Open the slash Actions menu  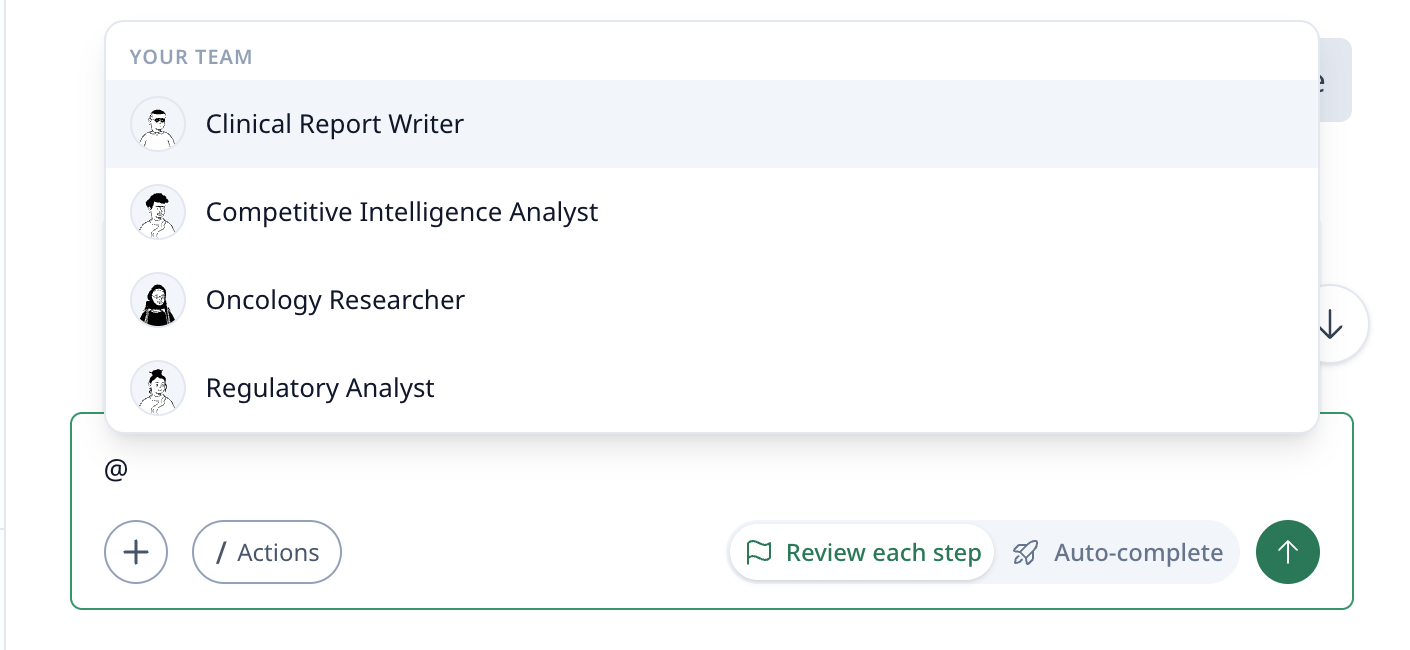267,552
